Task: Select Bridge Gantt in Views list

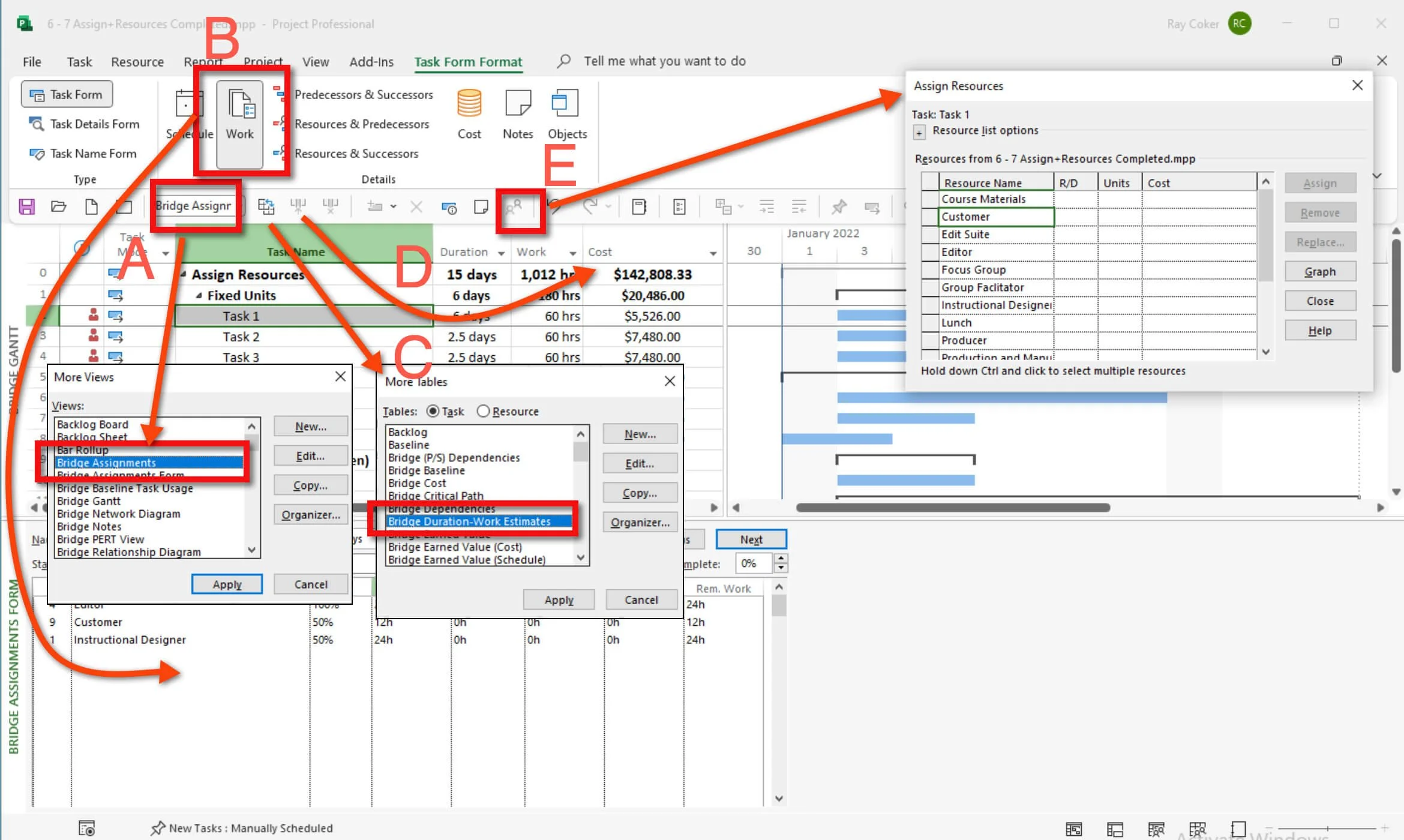Action: 89,501
